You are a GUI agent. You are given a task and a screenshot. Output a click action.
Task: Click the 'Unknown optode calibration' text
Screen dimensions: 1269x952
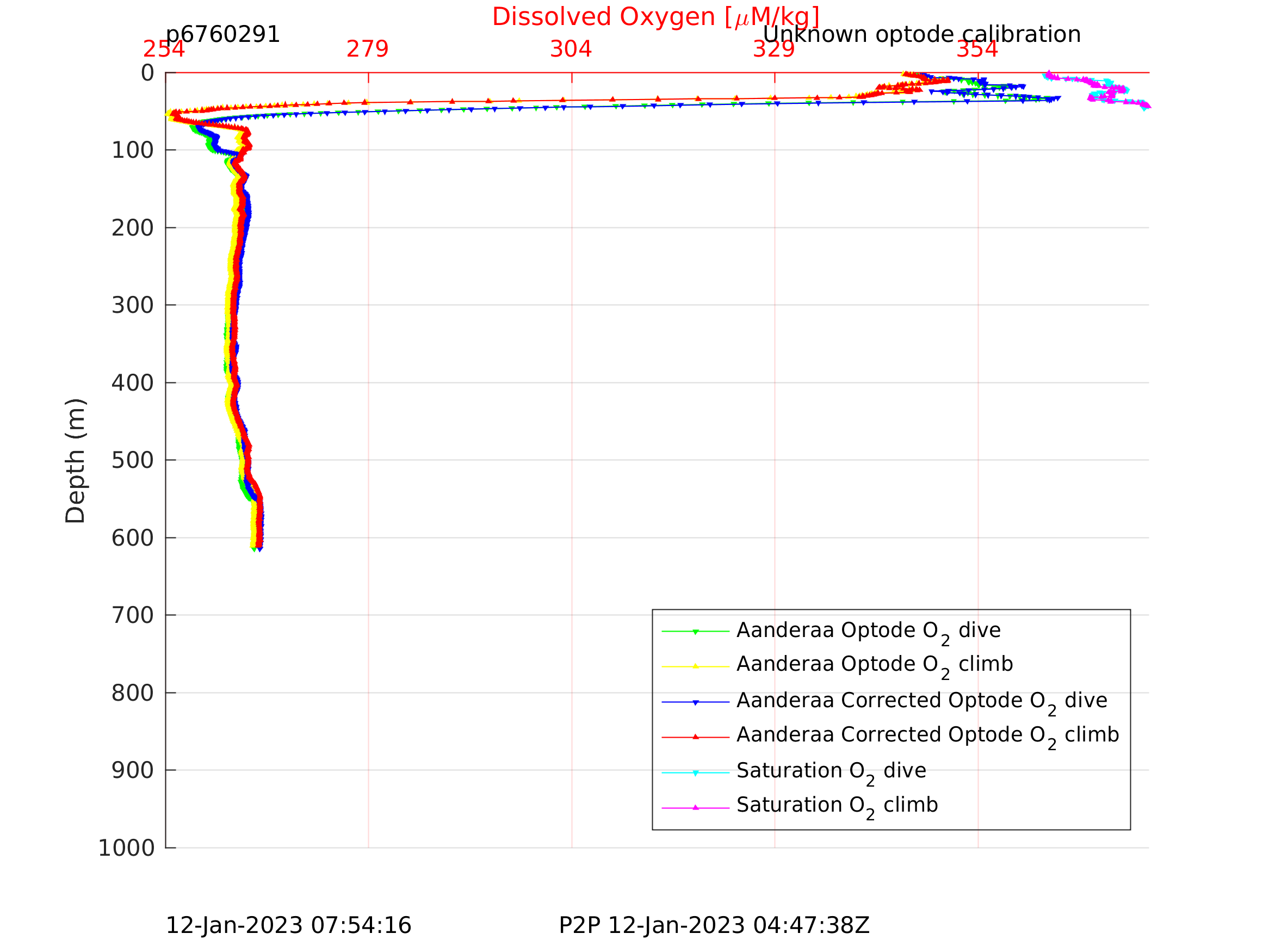point(922,34)
